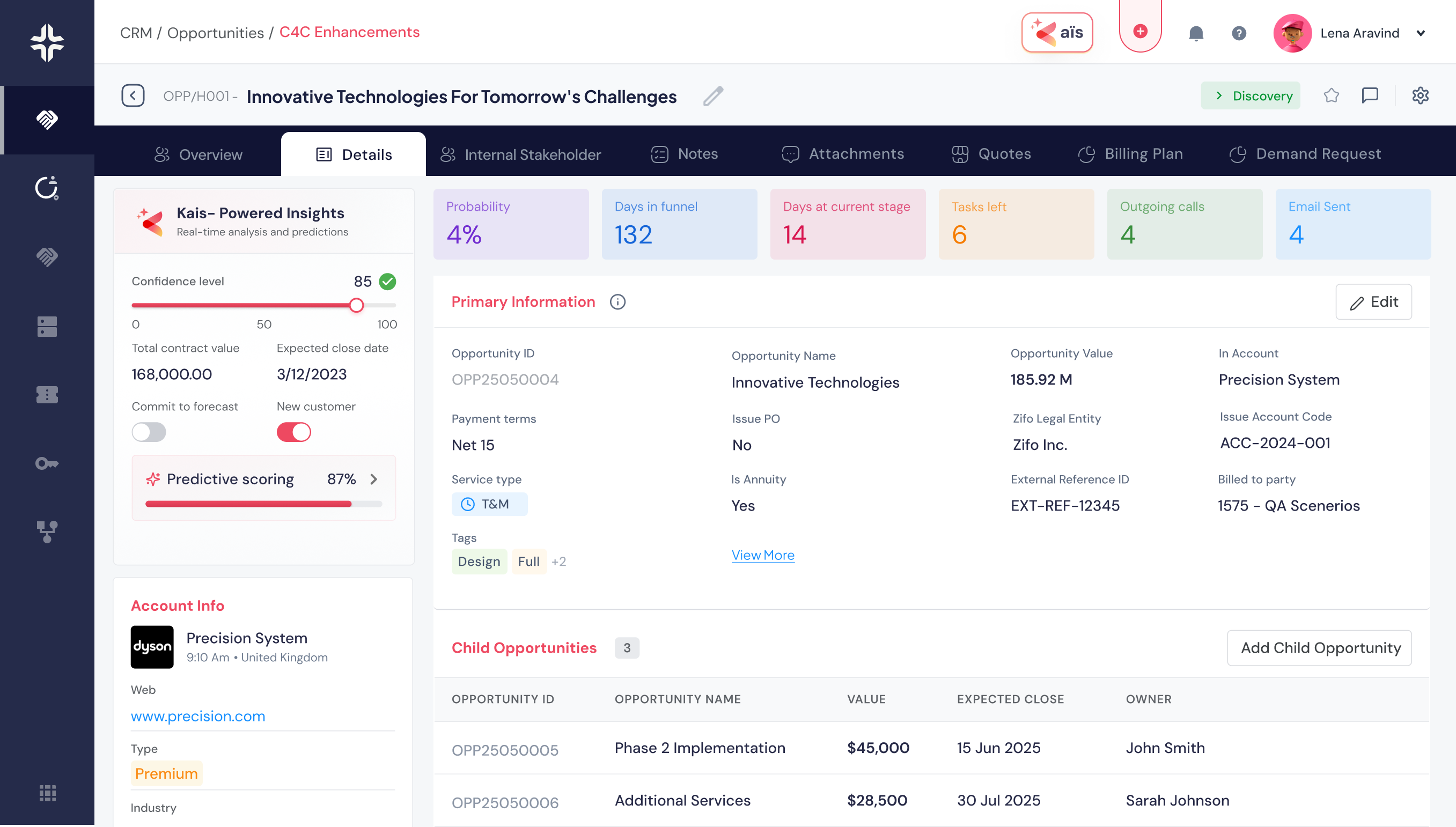Click the red plus quick-add icon
The image size is (1456, 827).
point(1139,31)
